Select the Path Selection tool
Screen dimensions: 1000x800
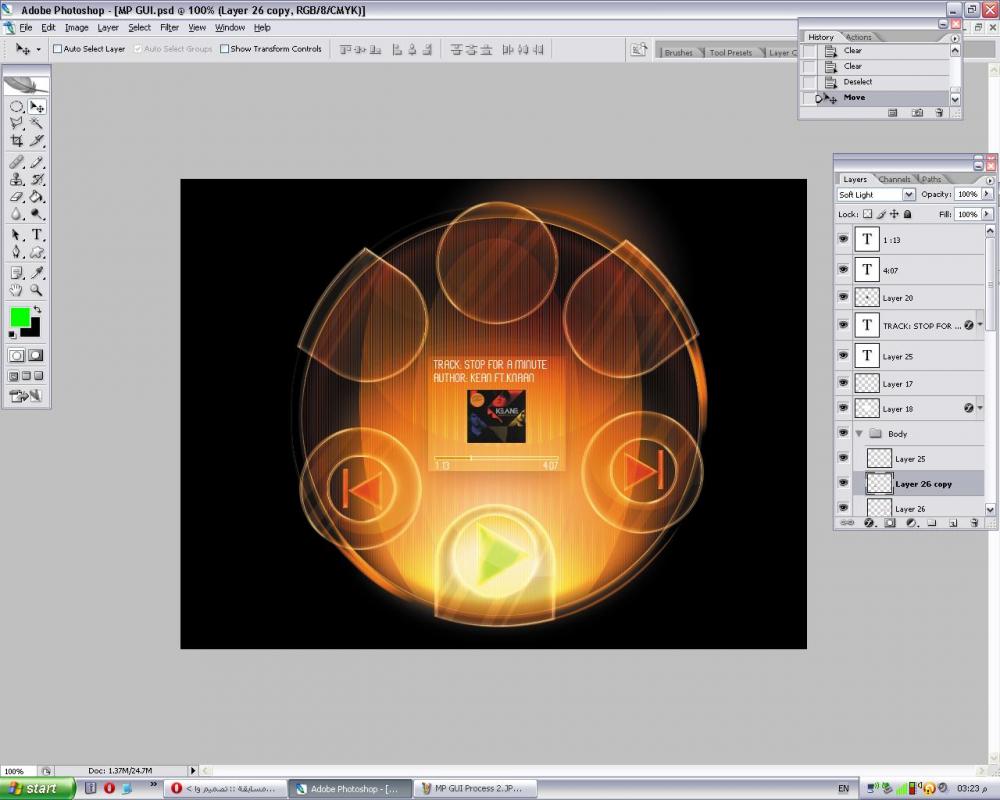pos(17,235)
